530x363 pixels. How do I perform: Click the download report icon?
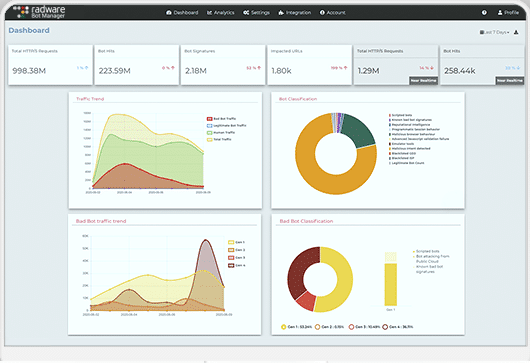click(516, 32)
